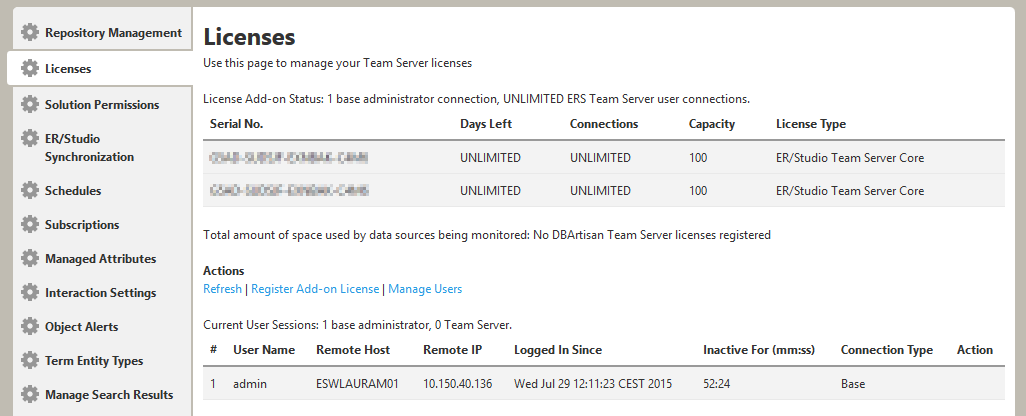Click the Logged In Since column header

[x=558, y=350]
